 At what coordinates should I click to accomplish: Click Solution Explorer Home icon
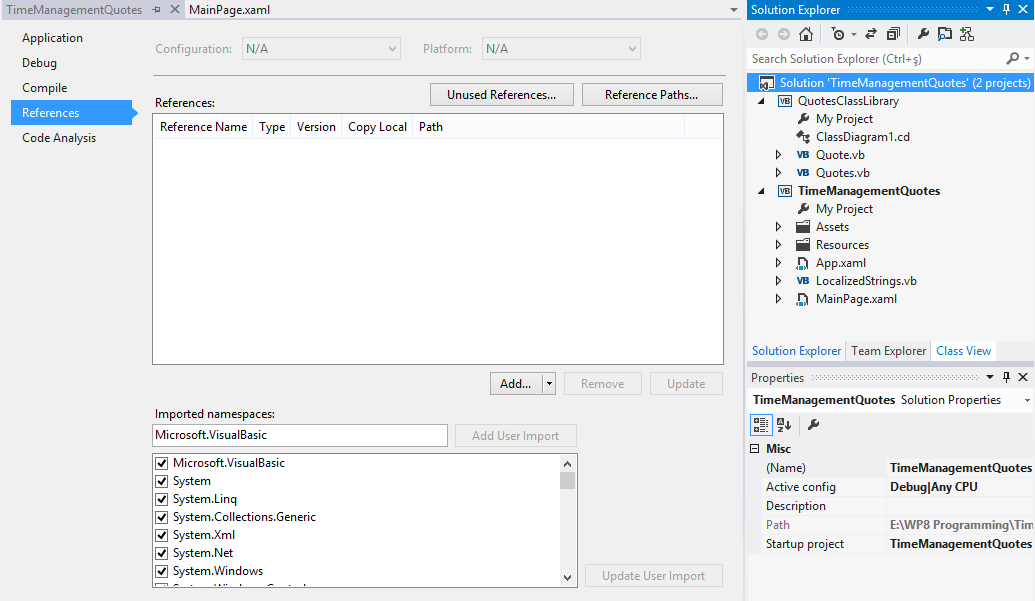pos(805,34)
